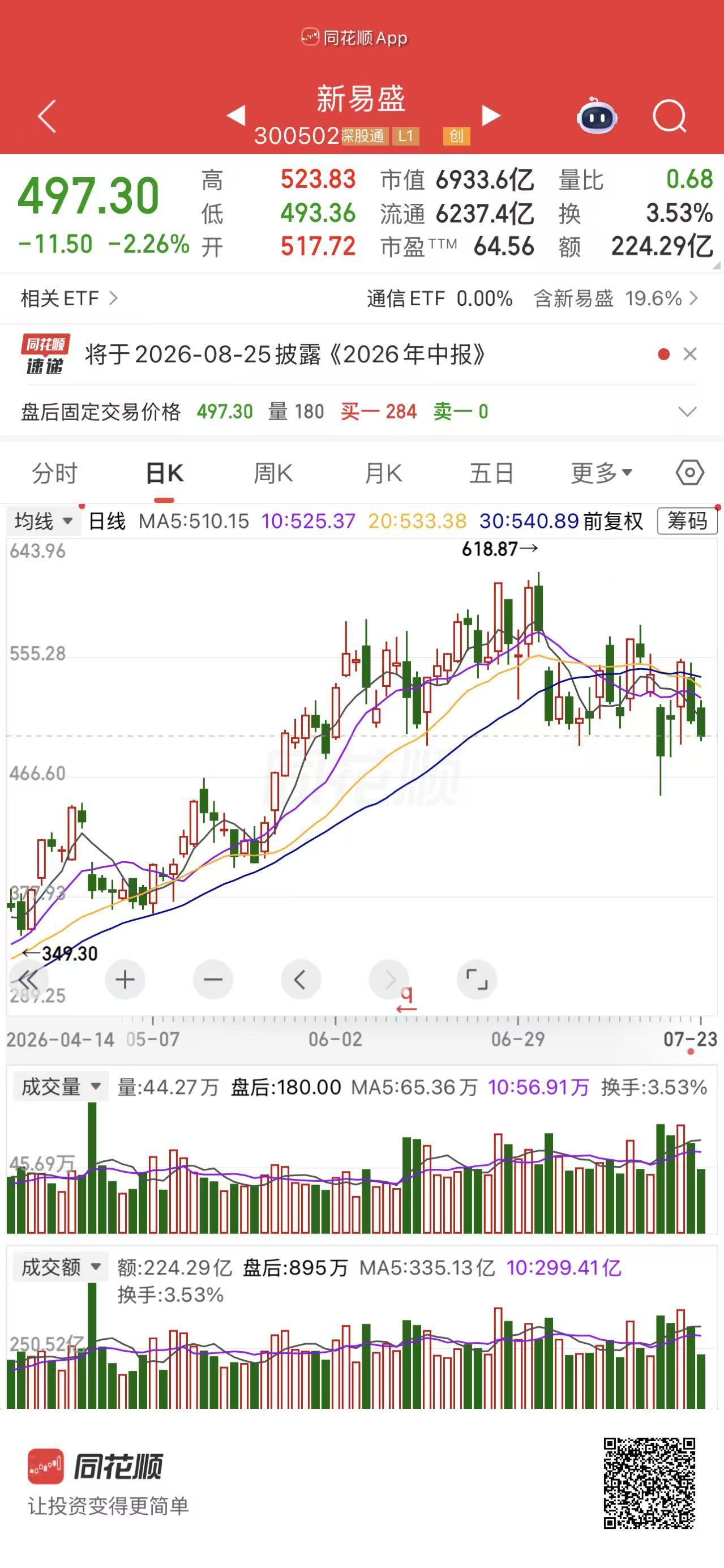Tap the 通信ETF 0.00% entry

(439, 298)
